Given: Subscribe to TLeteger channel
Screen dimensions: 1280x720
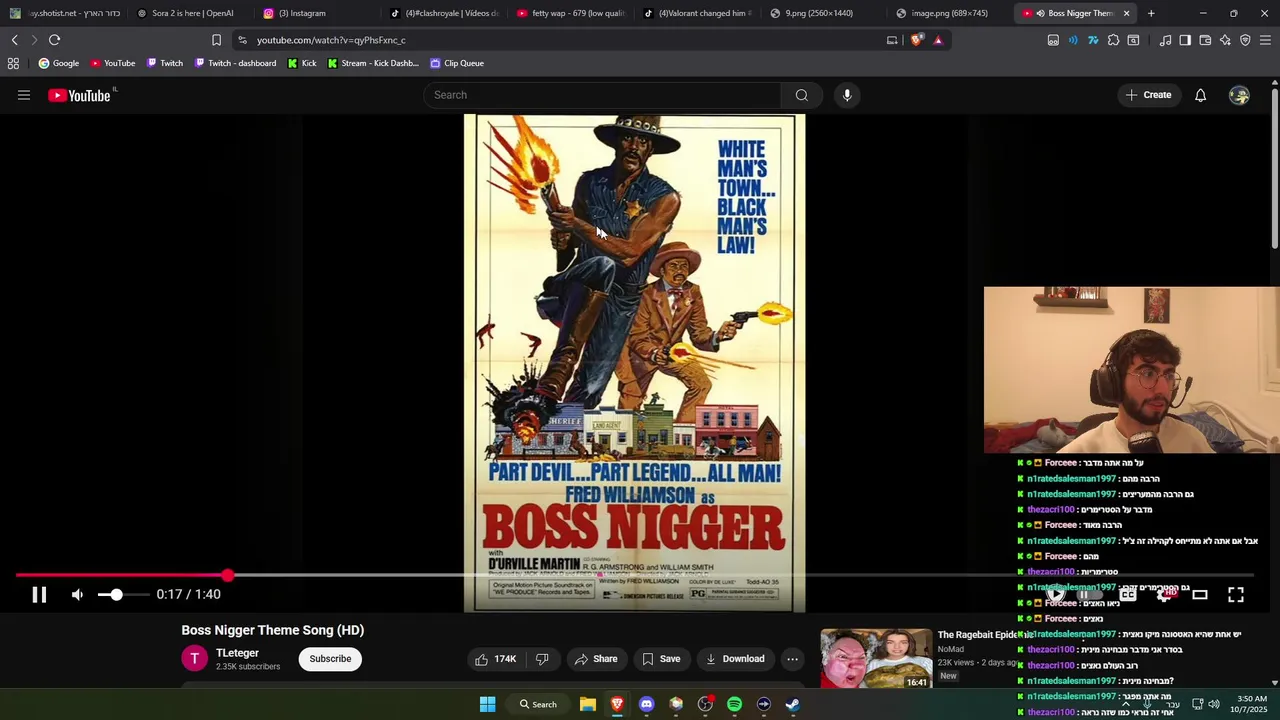Looking at the screenshot, I should 330,659.
